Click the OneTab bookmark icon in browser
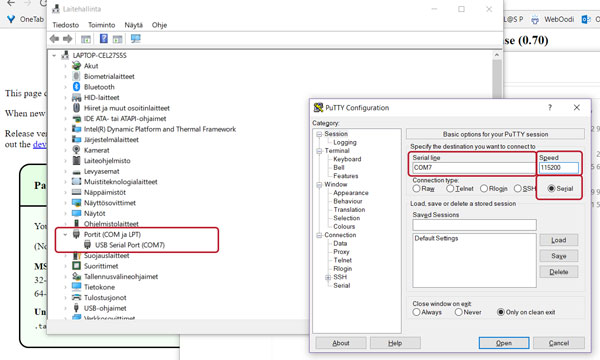The height and width of the screenshot is (360, 600). 11,19
